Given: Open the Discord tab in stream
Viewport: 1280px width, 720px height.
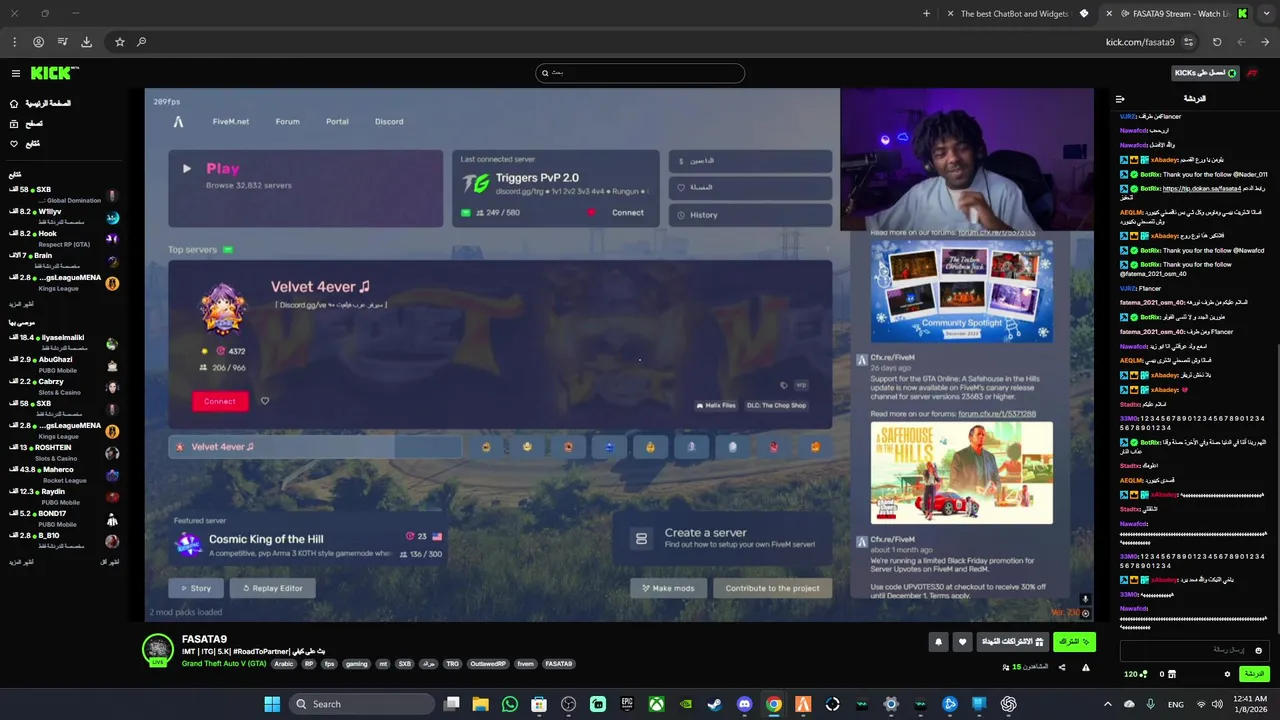Looking at the screenshot, I should (x=389, y=121).
